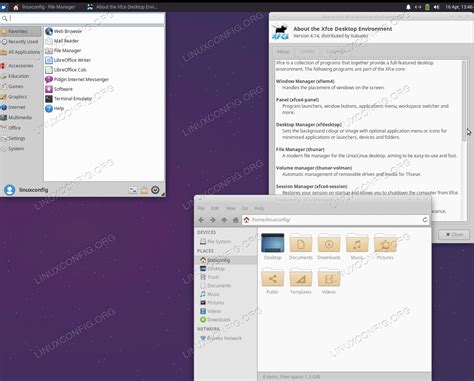The image size is (474, 381).
Task: Go to parent folder in Thunar
Action: click(224, 220)
